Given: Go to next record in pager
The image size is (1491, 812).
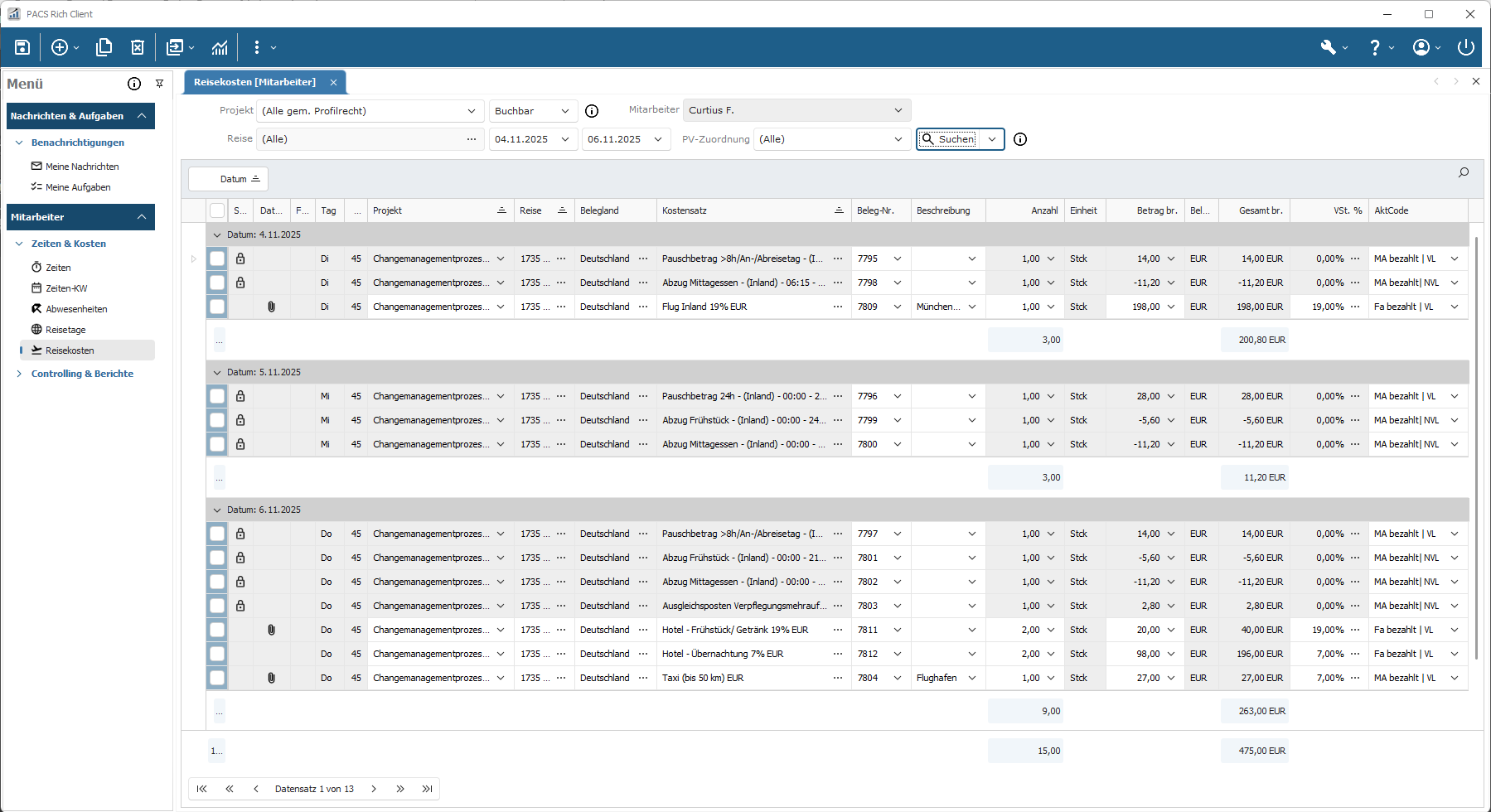Looking at the screenshot, I should tap(374, 789).
